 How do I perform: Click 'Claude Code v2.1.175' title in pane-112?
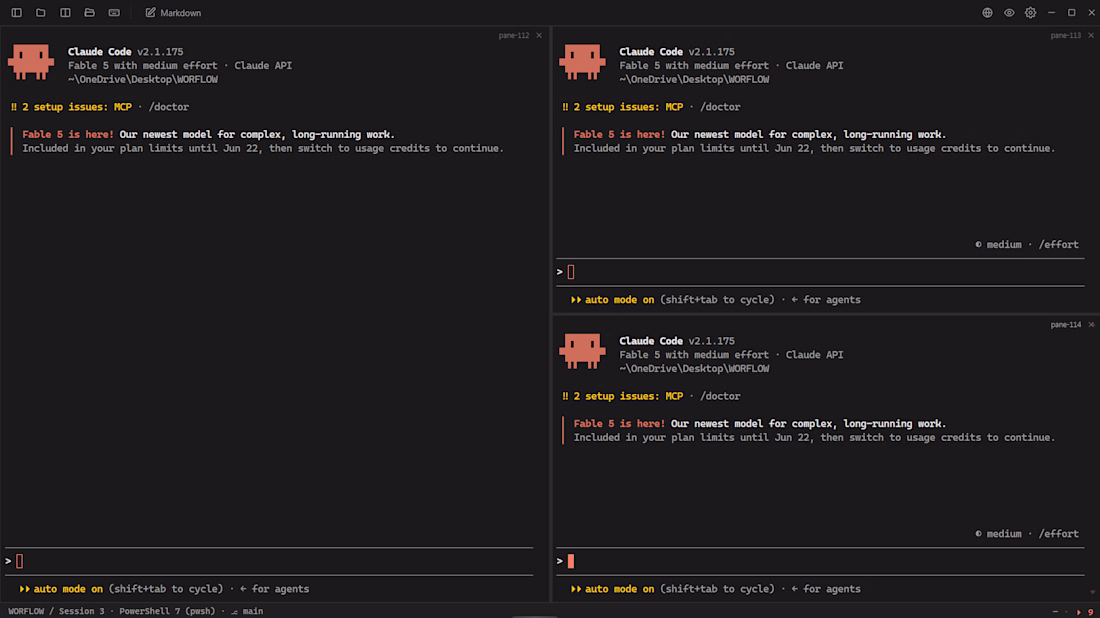(126, 52)
